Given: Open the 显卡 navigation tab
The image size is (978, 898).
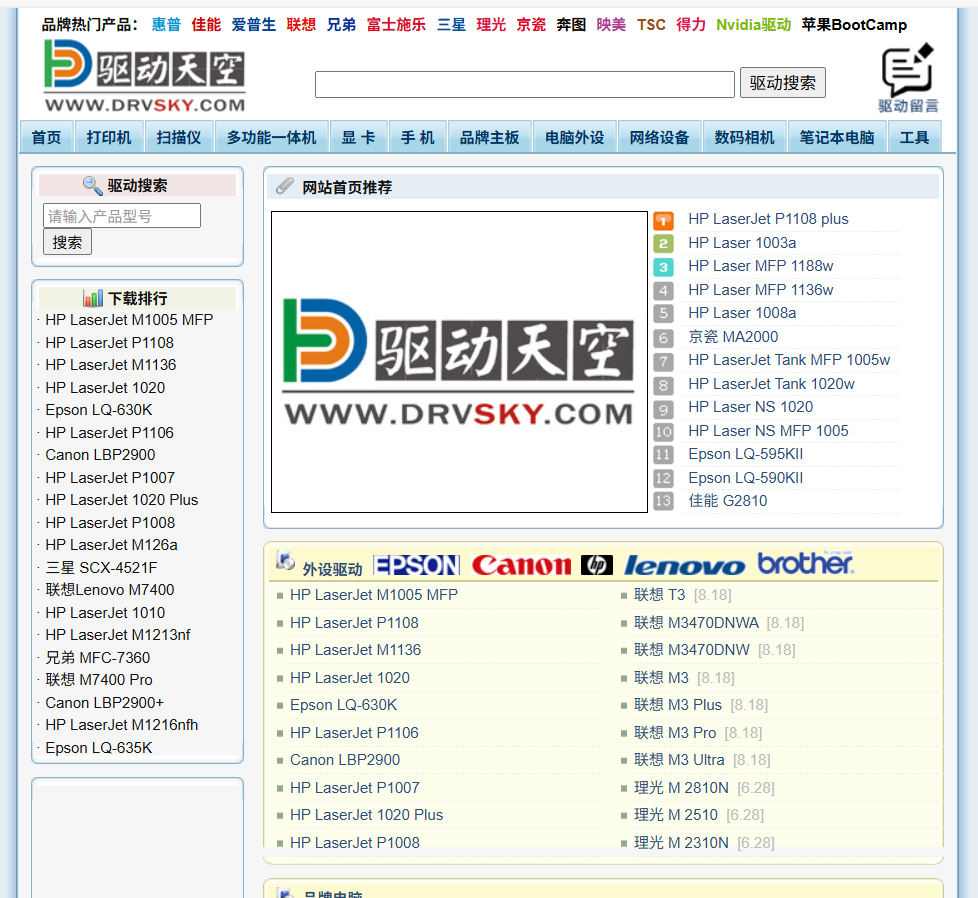Looking at the screenshot, I should [x=359, y=137].
